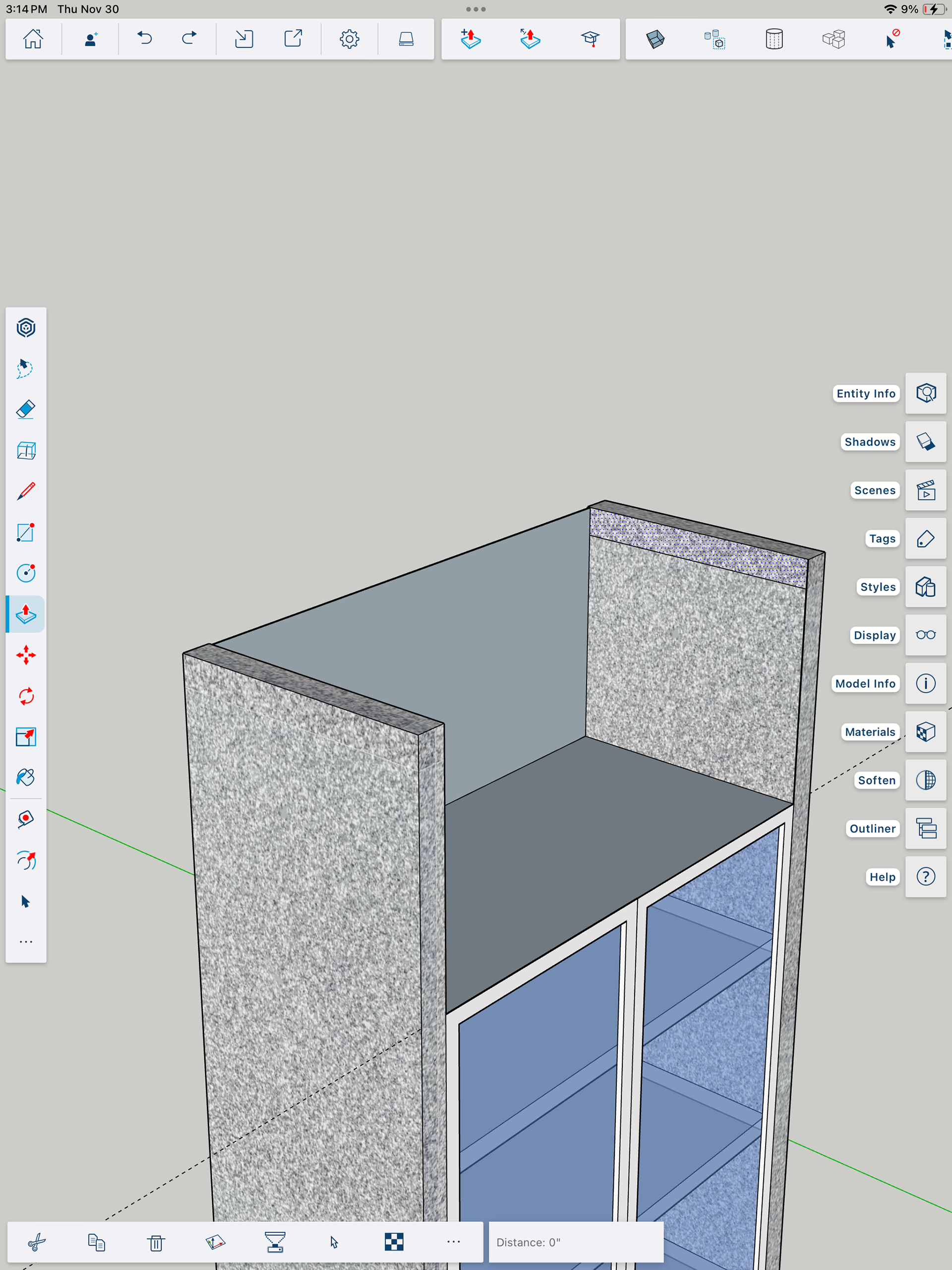This screenshot has width=952, height=1270.
Task: Select the Paint Bucket tool
Action: [x=26, y=778]
